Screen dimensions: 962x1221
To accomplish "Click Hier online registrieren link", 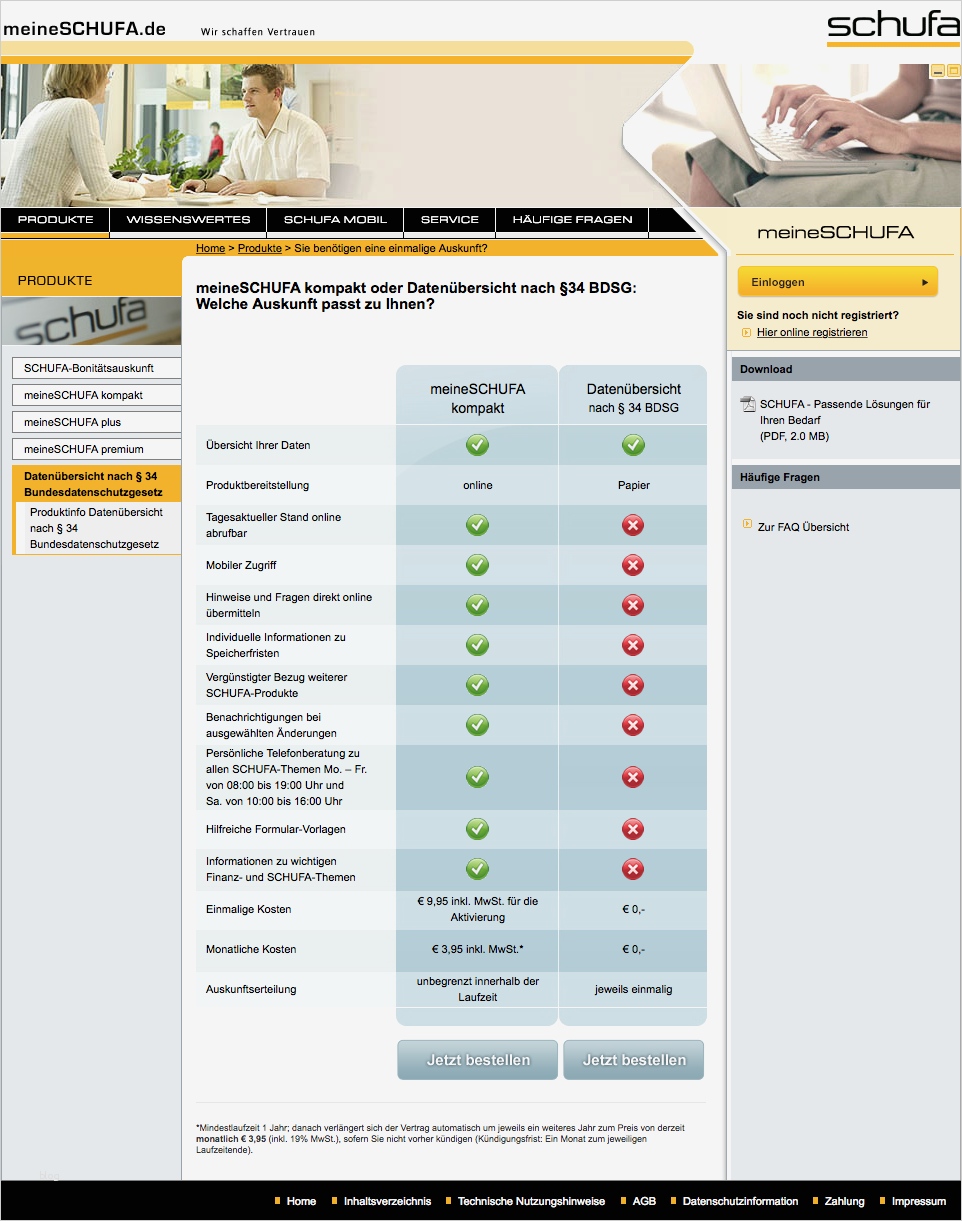I will tap(812, 332).
